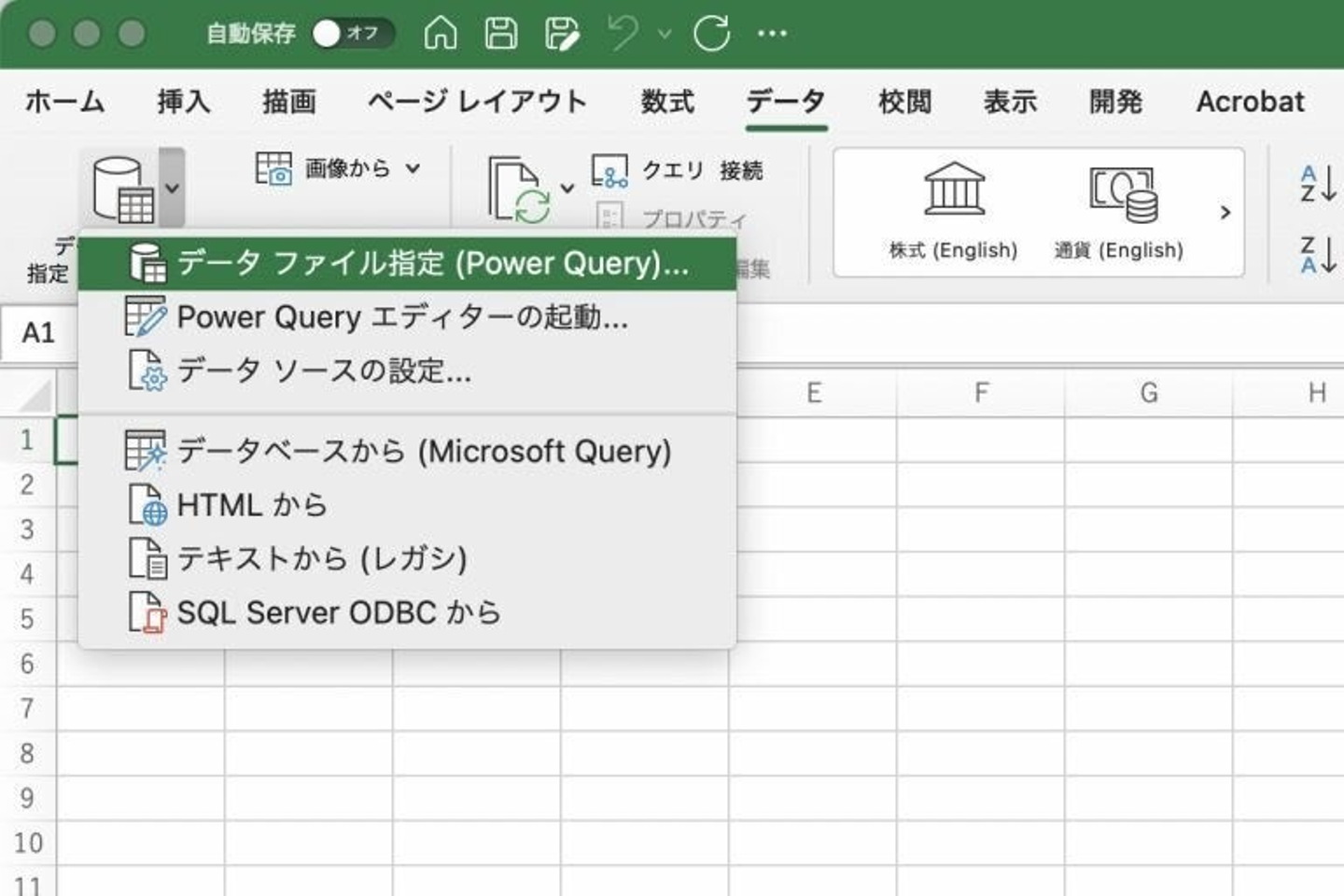Choose データ ファイル指定 (Power Query)... menu item
1344x896 pixels.
pyautogui.click(x=408, y=263)
